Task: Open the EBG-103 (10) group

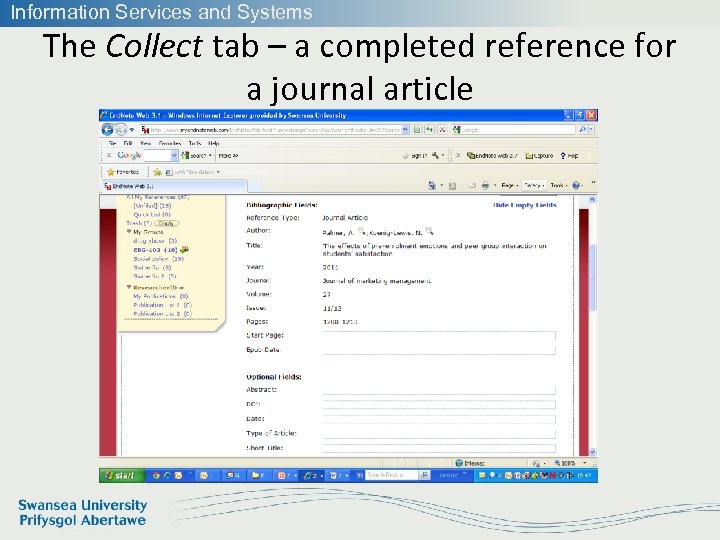Action: [155, 250]
